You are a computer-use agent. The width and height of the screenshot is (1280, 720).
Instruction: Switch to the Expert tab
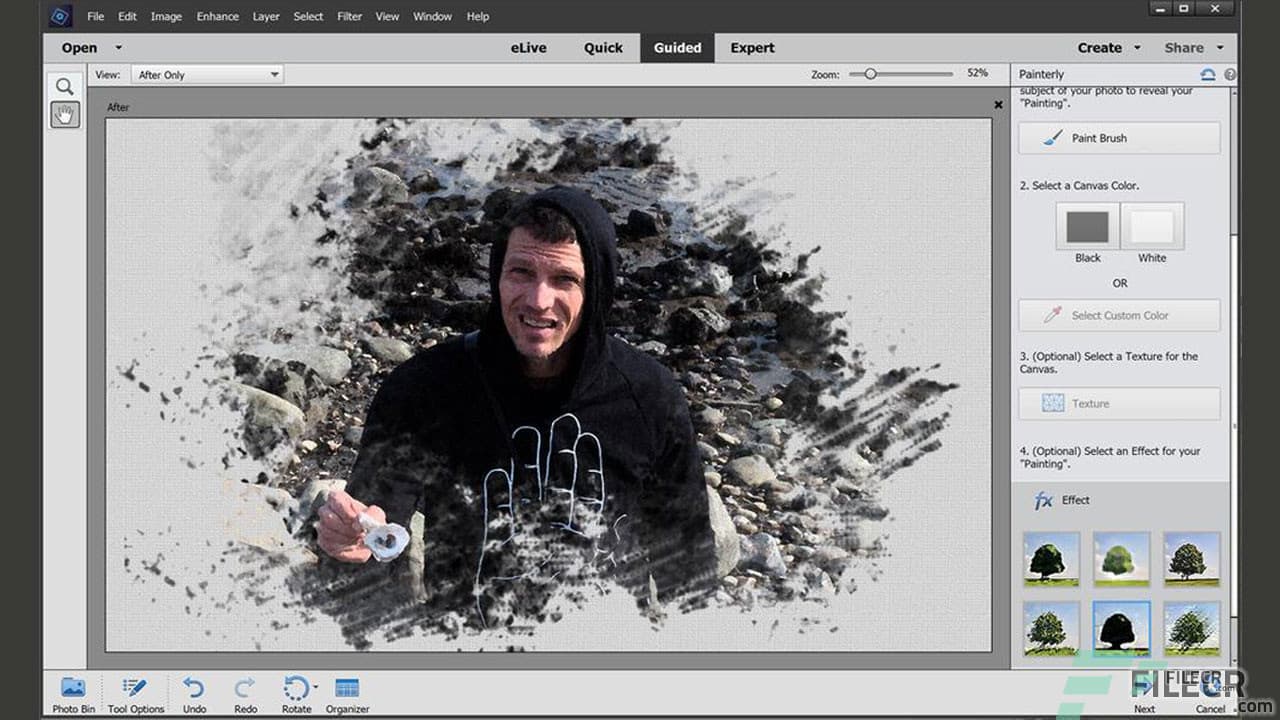(751, 47)
